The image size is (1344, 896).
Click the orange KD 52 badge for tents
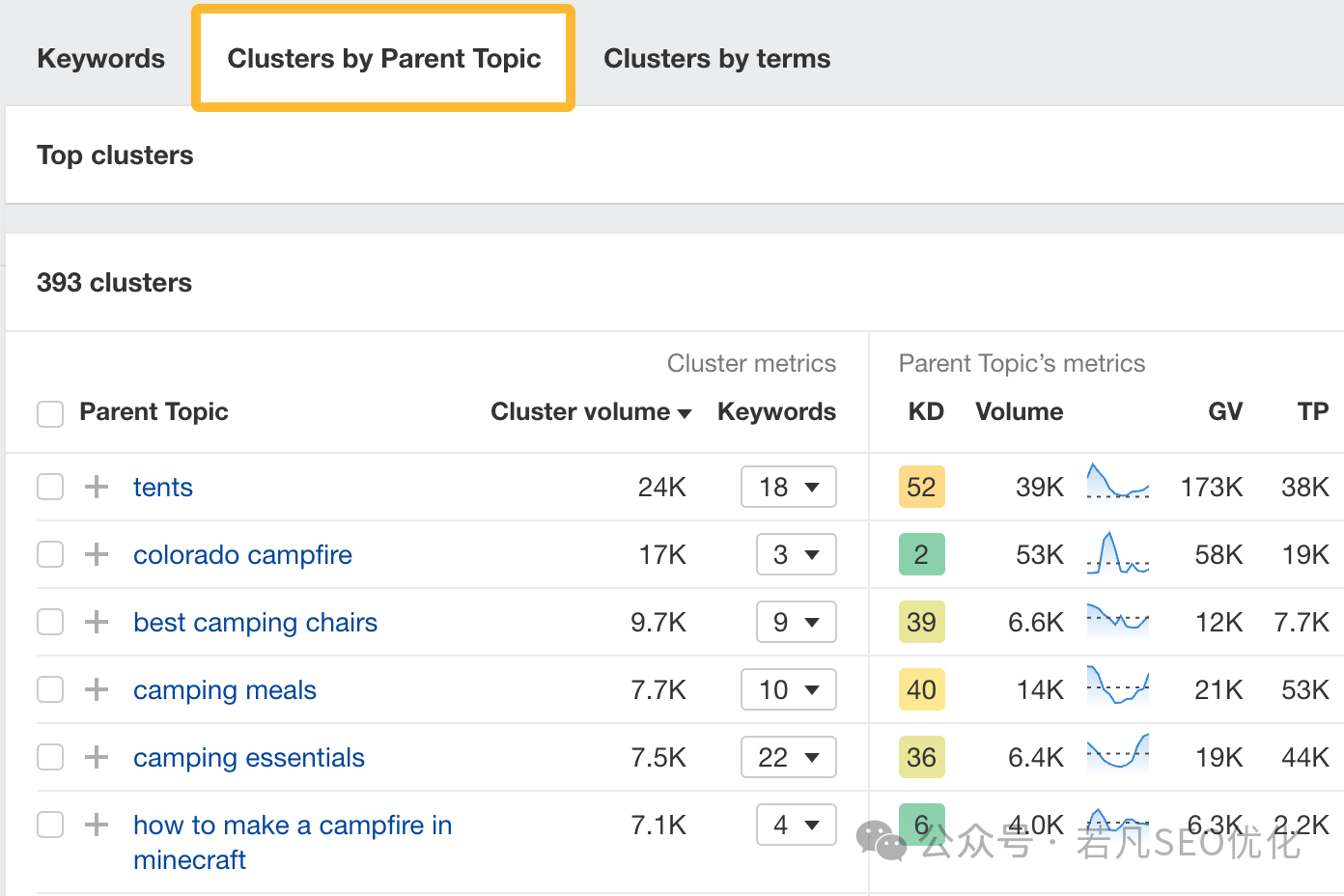click(x=921, y=487)
